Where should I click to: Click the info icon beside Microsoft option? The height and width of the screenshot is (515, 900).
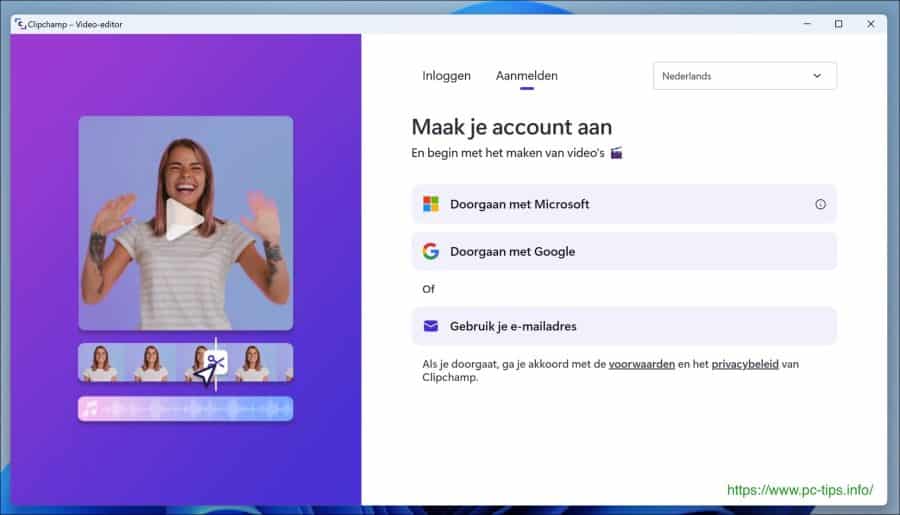820,204
